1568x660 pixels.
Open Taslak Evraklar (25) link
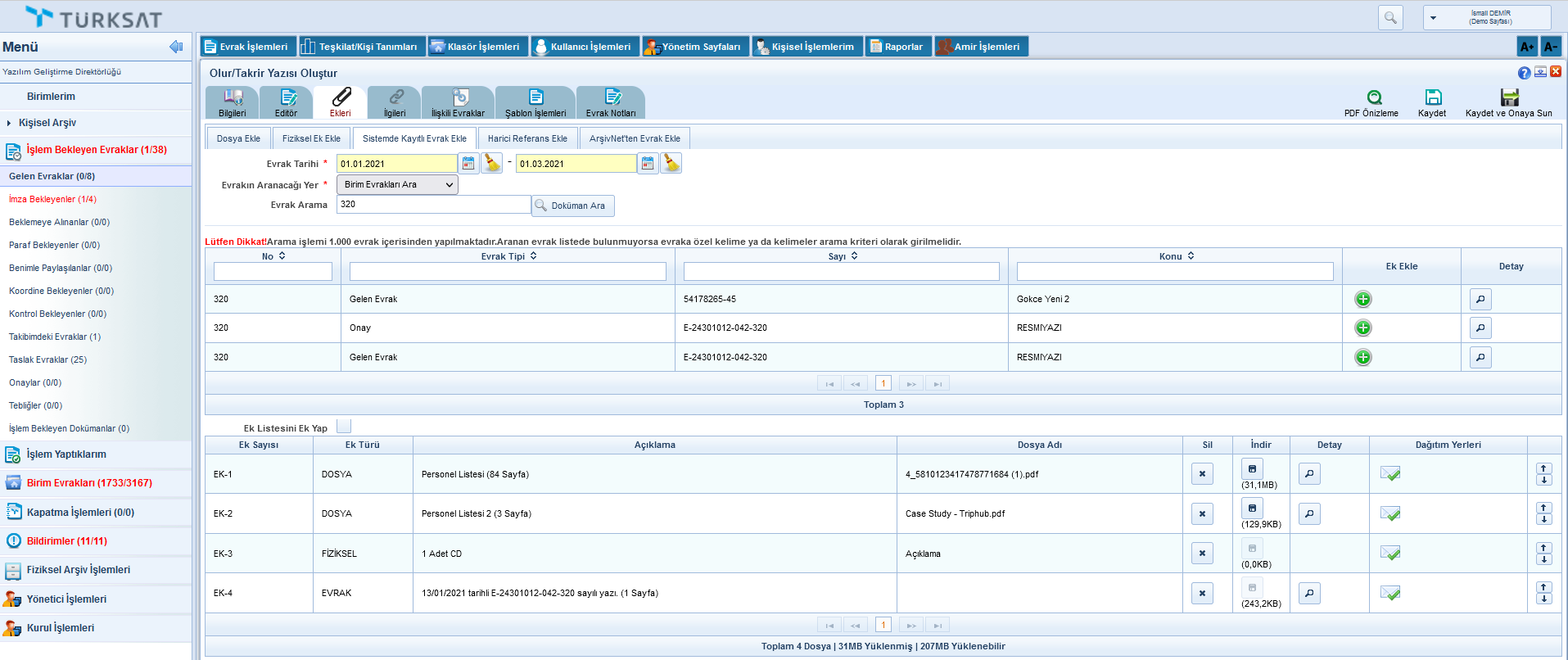(x=47, y=359)
